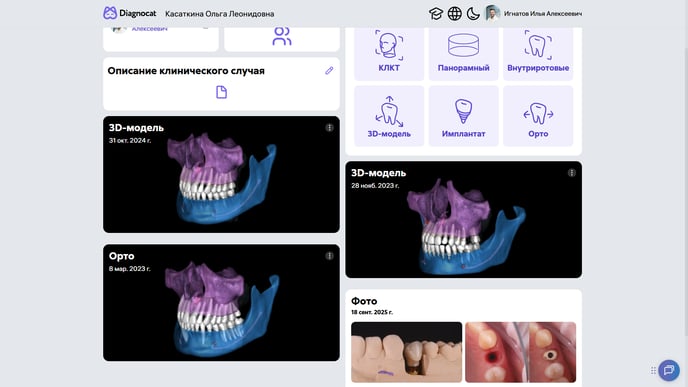
Task: Click document icon in case description
Action: tap(222, 92)
